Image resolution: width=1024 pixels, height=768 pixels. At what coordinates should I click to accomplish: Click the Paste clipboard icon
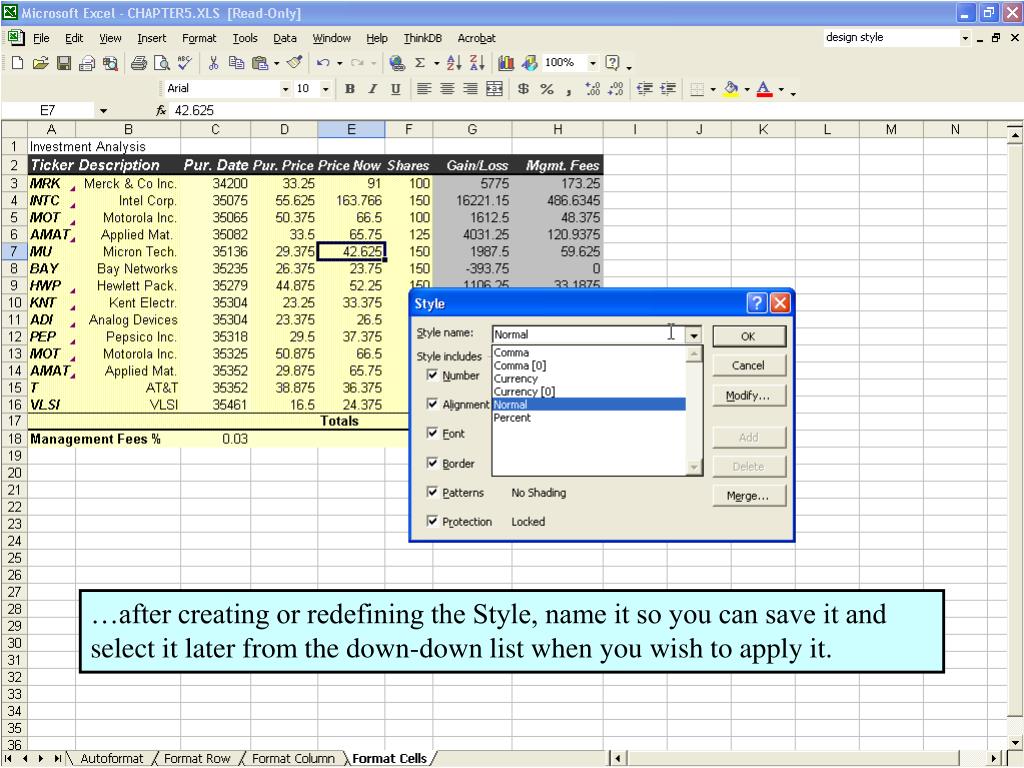click(260, 63)
